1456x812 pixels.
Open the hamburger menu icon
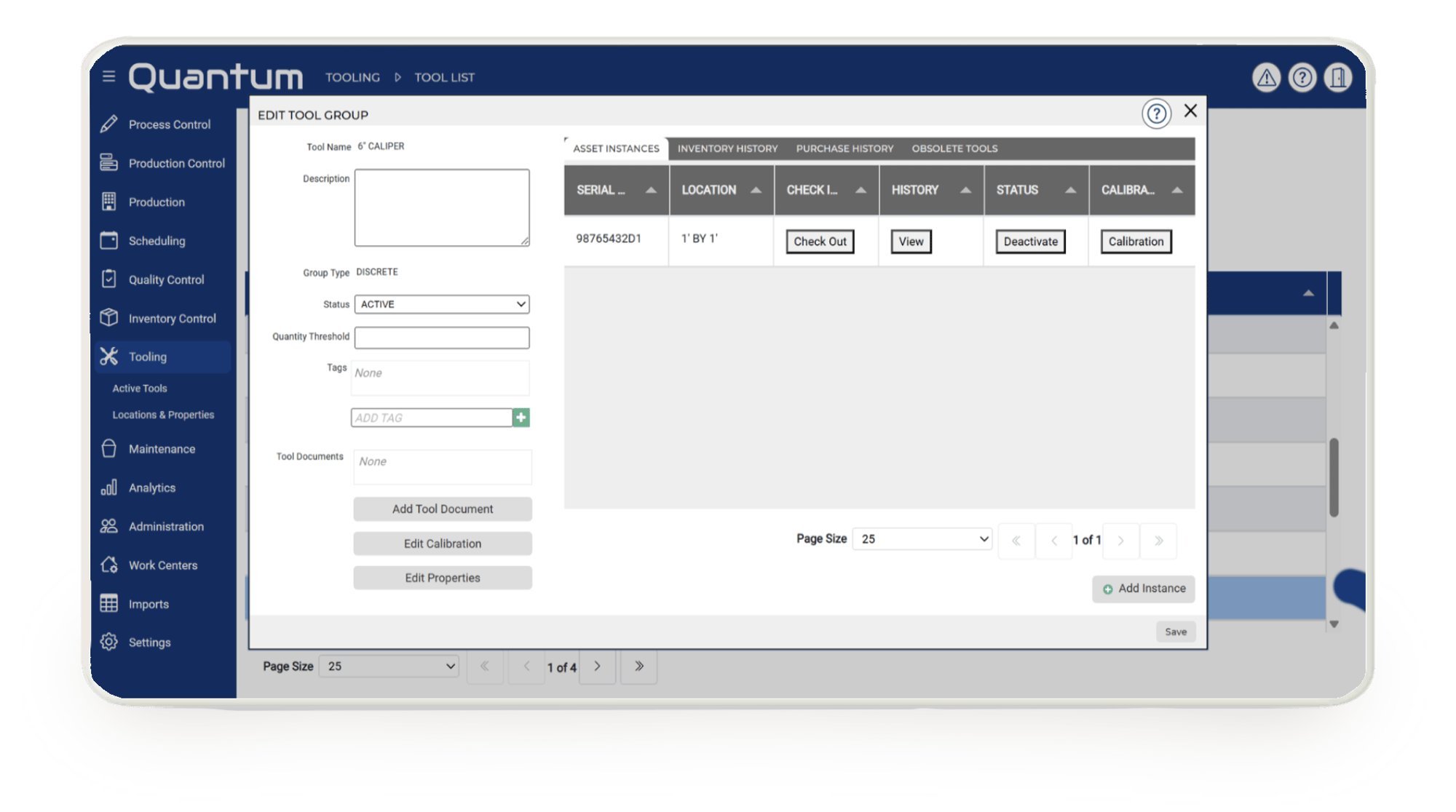108,76
